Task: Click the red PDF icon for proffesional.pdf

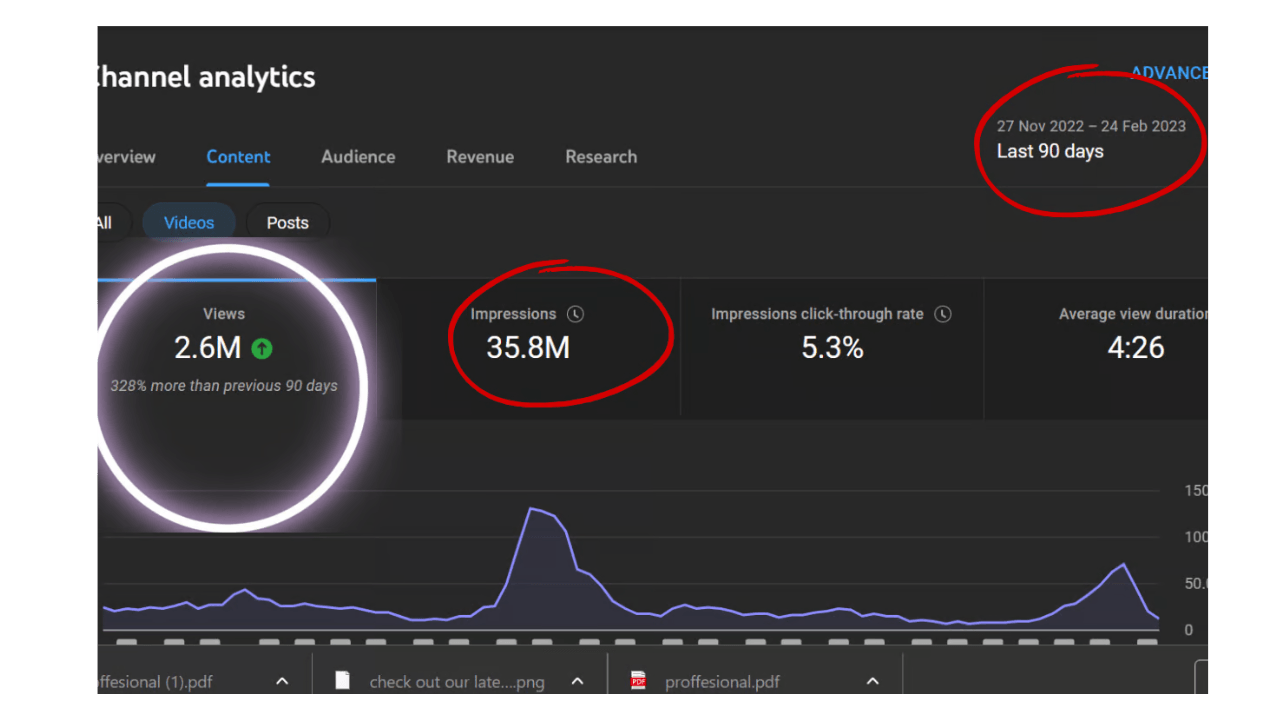Action: point(638,681)
